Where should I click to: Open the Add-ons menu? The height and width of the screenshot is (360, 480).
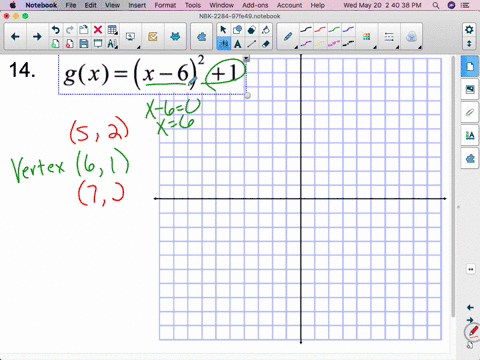click(x=255, y=5)
